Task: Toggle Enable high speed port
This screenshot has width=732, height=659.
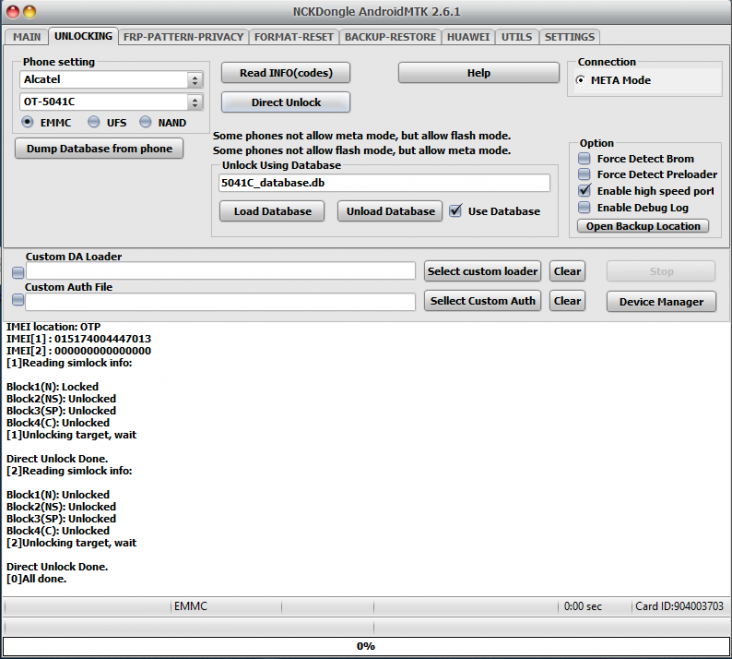Action: tap(584, 190)
